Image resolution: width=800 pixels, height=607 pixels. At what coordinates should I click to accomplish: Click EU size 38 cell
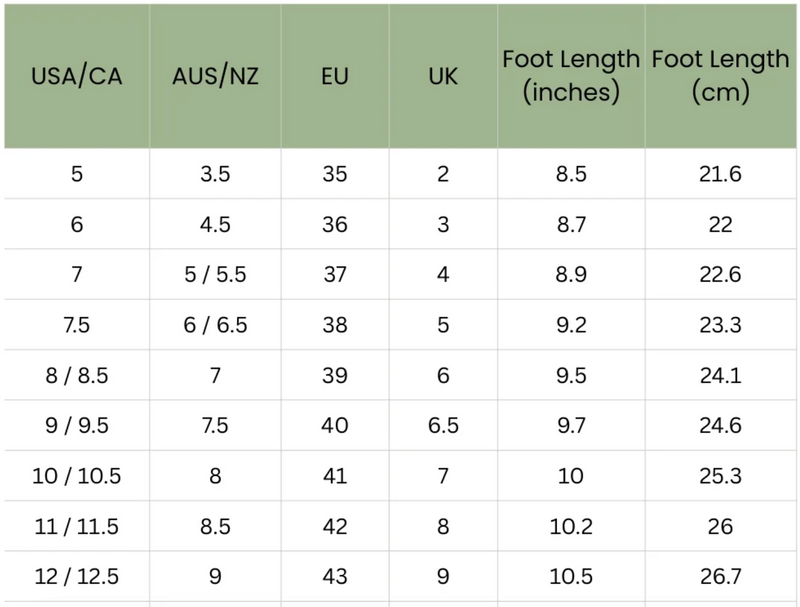[335, 325]
